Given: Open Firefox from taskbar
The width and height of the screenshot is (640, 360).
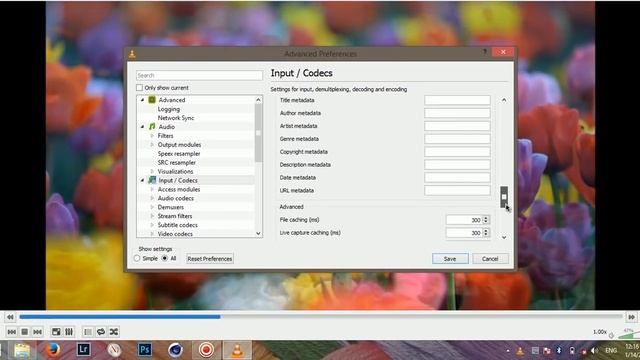Looking at the screenshot, I should coord(53,350).
